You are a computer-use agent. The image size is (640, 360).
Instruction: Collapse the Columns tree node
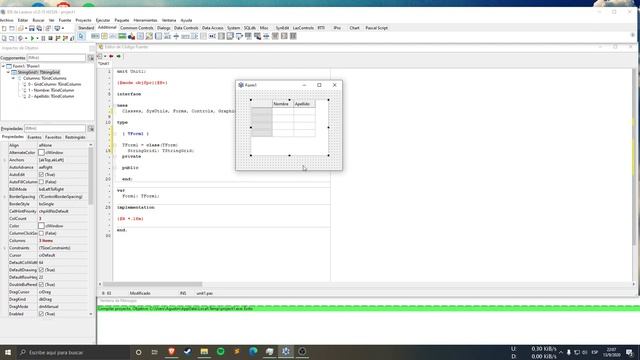point(13,78)
